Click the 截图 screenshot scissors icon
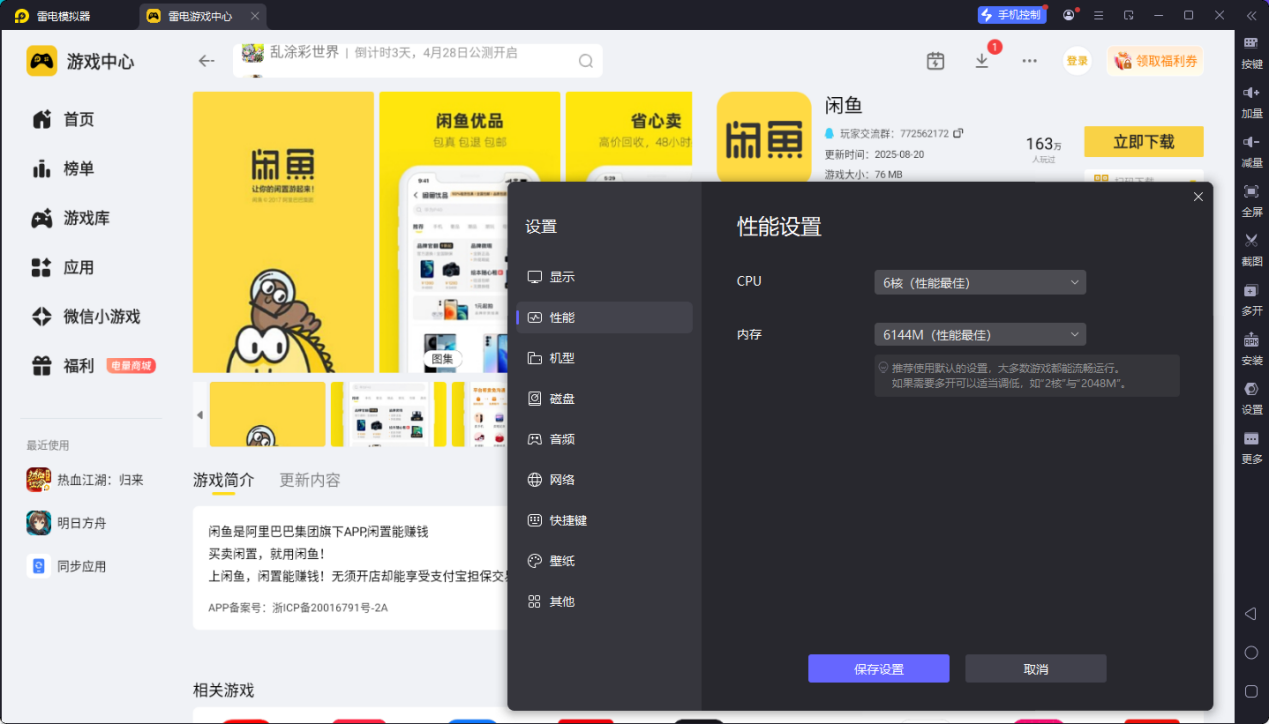 (x=1251, y=241)
